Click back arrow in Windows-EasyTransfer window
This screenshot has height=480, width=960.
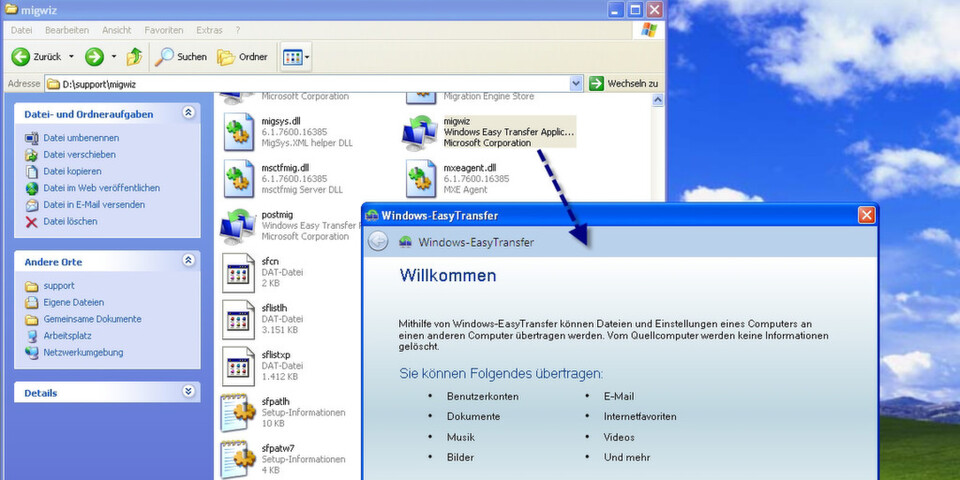378,242
